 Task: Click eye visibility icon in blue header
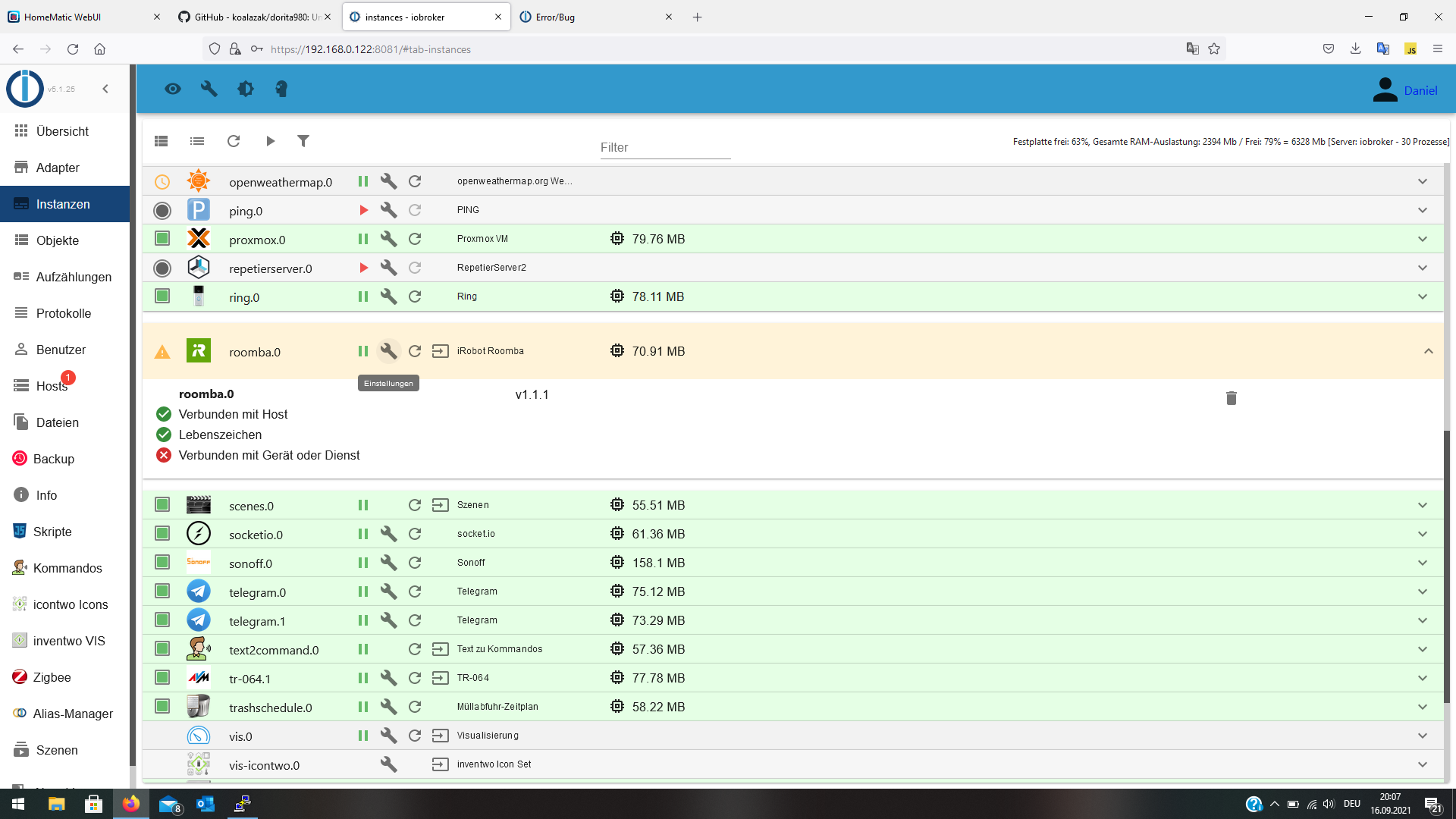coord(173,89)
